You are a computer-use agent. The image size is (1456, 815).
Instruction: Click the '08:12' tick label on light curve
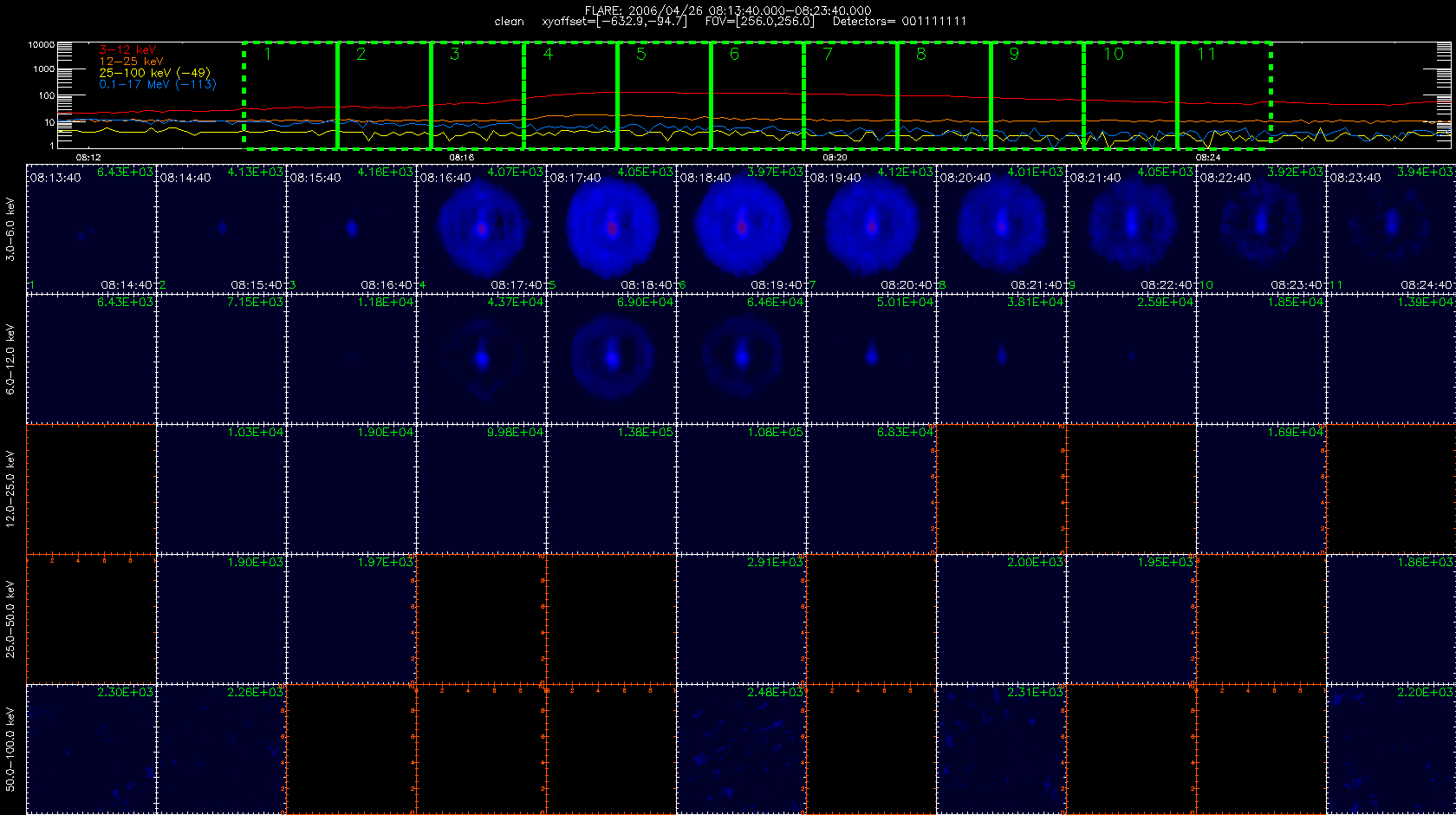click(x=88, y=158)
